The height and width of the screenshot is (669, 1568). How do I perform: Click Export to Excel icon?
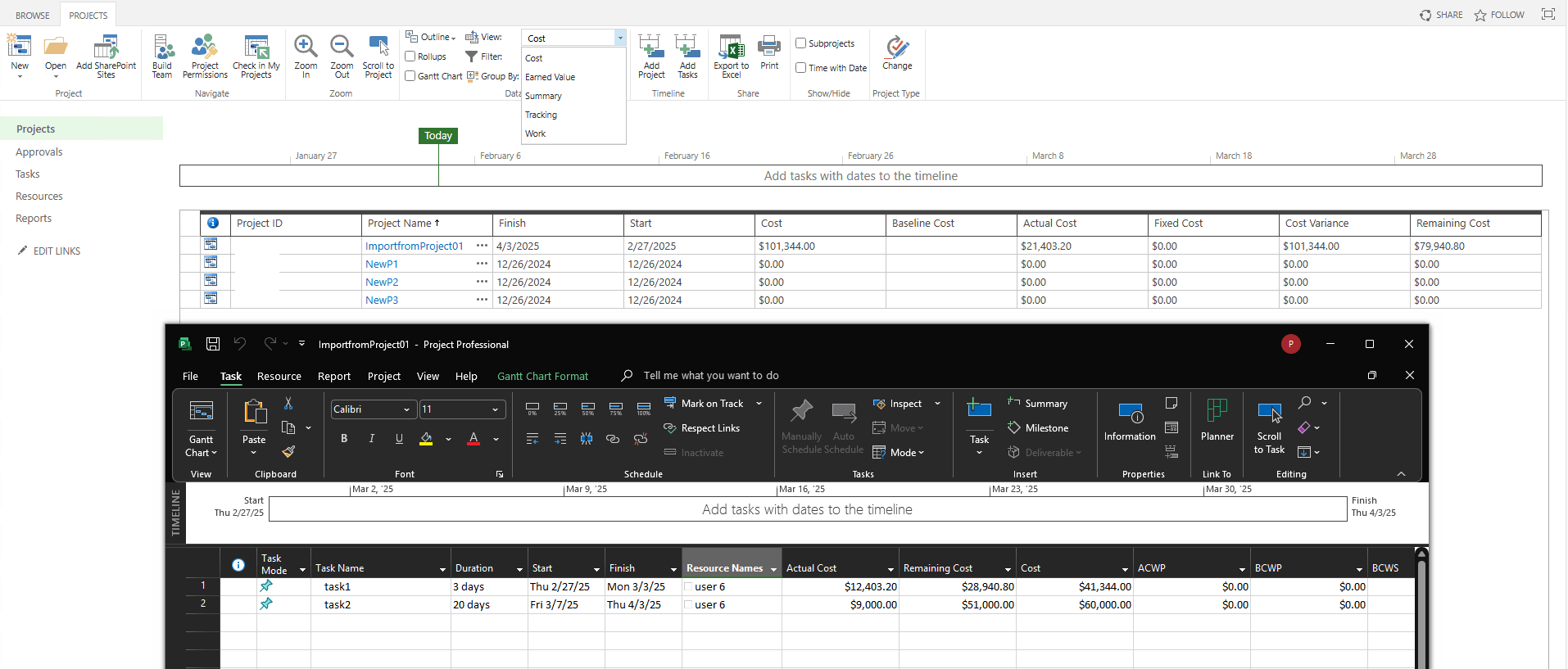point(731,47)
